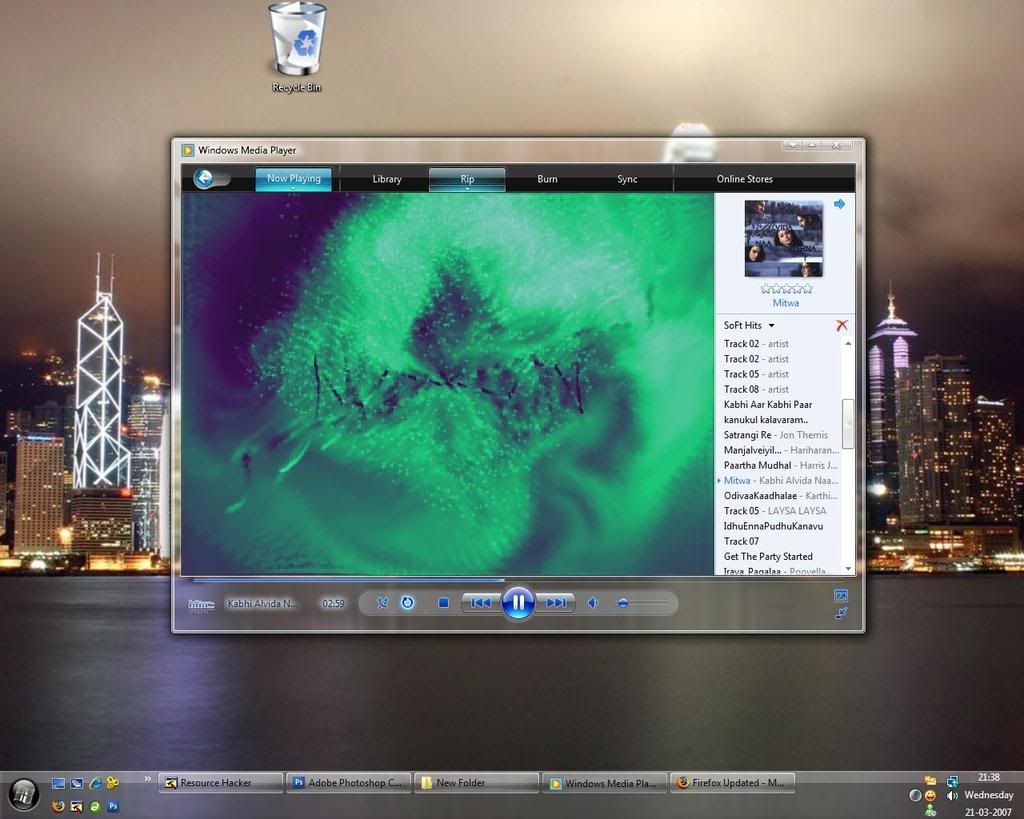Viewport: 1024px width, 819px height.
Task: Switch to the Burn tab
Action: tap(547, 179)
